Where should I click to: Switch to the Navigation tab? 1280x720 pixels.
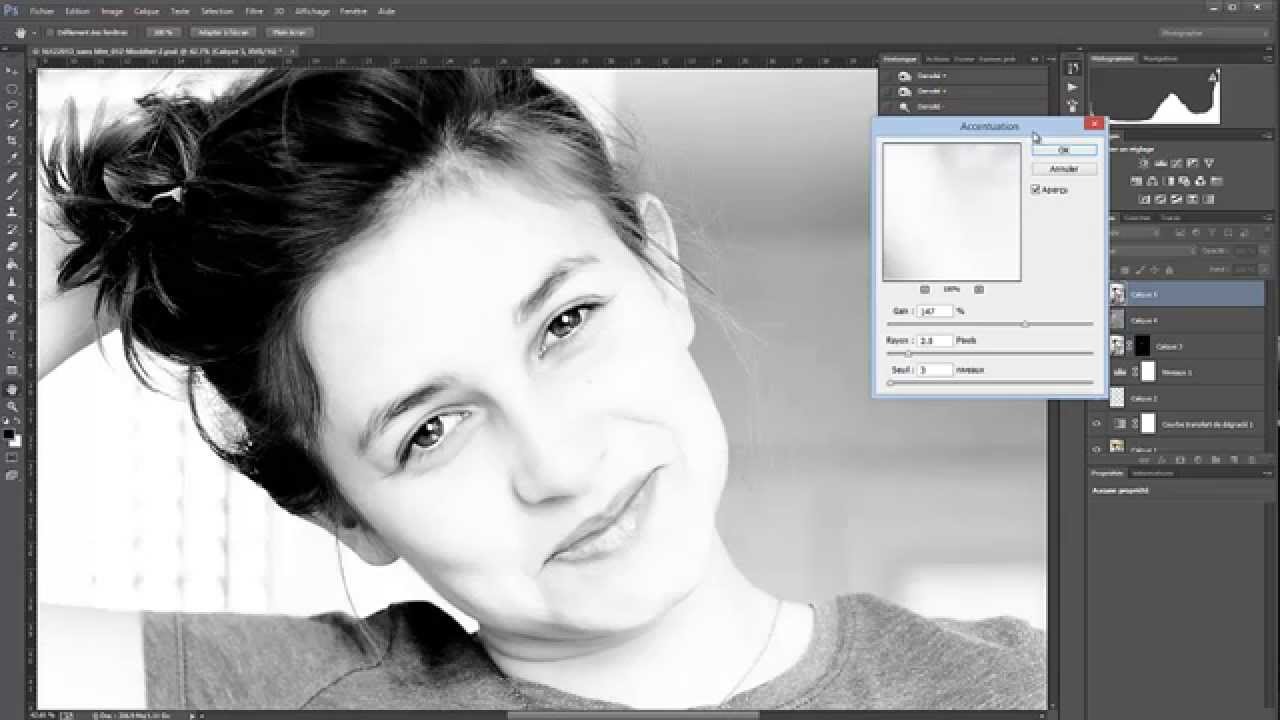1160,59
